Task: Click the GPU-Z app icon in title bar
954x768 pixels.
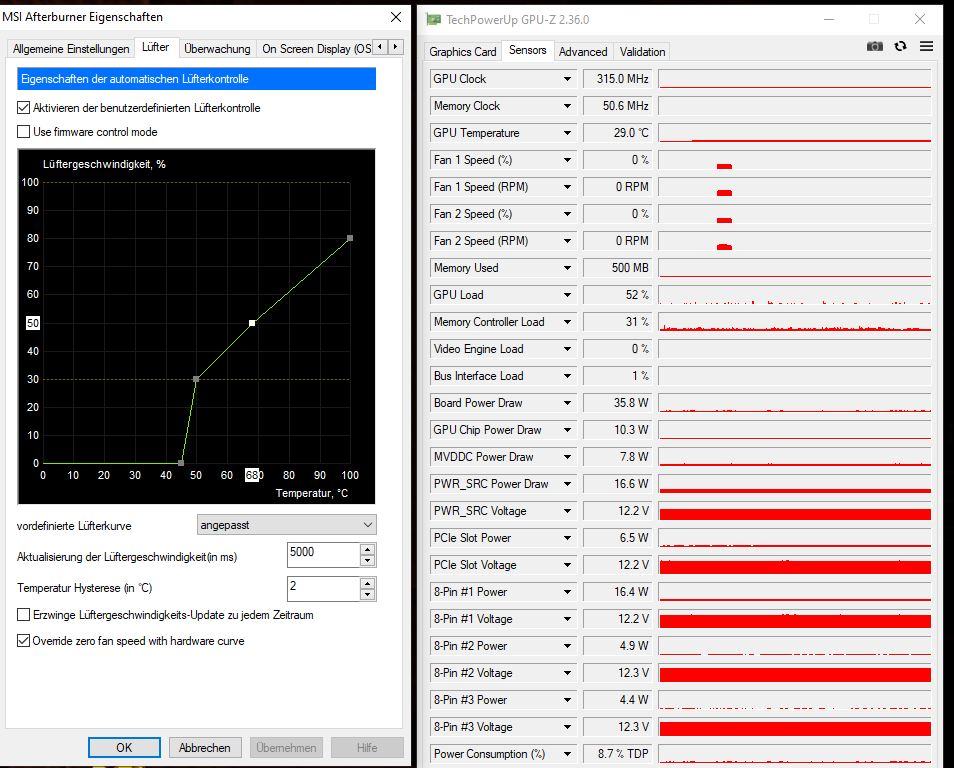Action: 433,19
